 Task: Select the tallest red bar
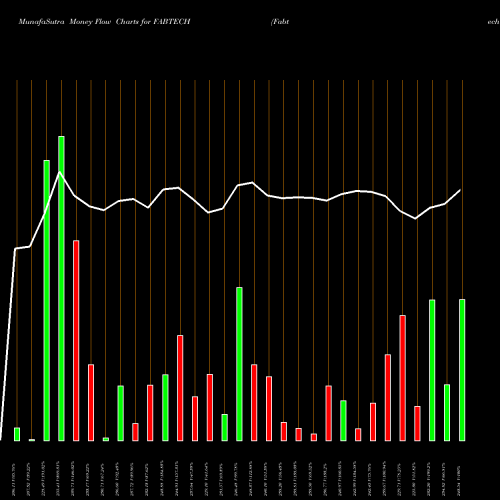pyautogui.click(x=76, y=341)
